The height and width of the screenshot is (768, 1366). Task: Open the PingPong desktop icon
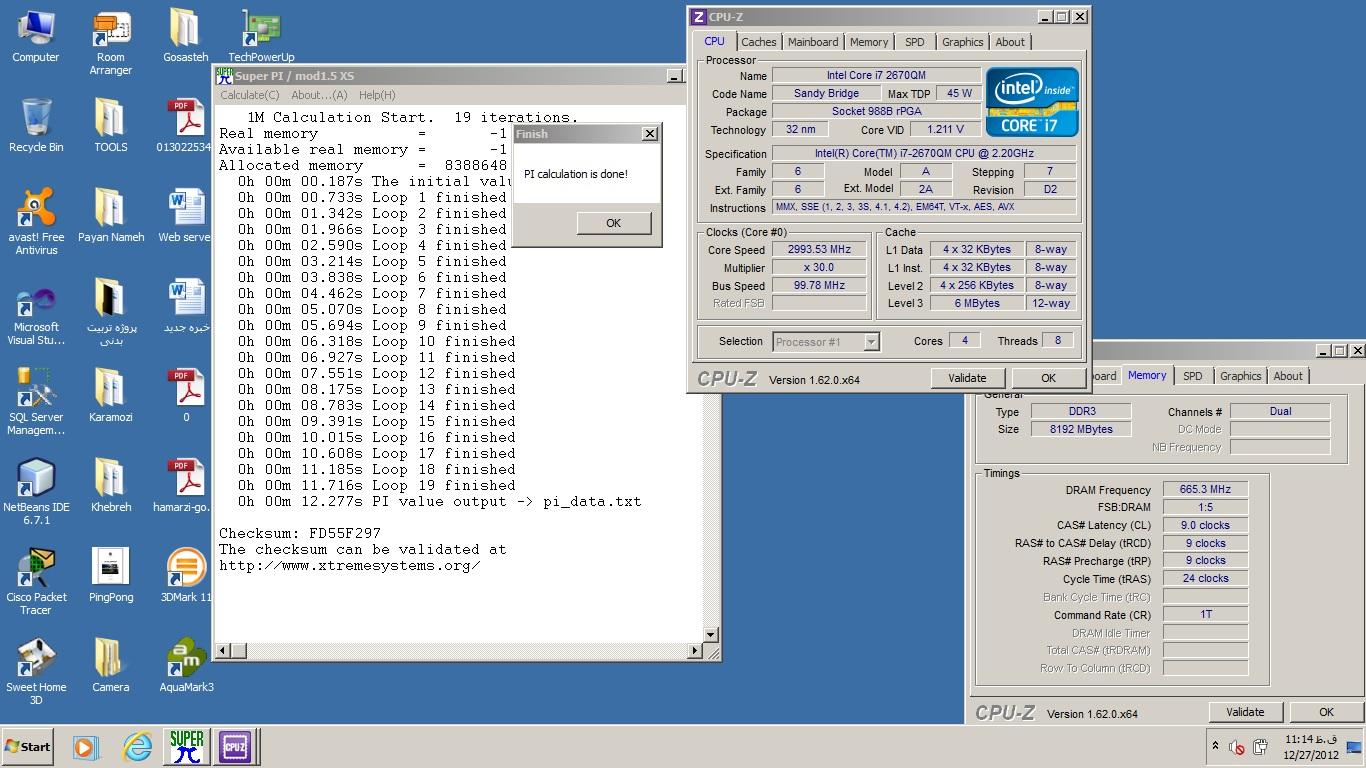(x=110, y=576)
